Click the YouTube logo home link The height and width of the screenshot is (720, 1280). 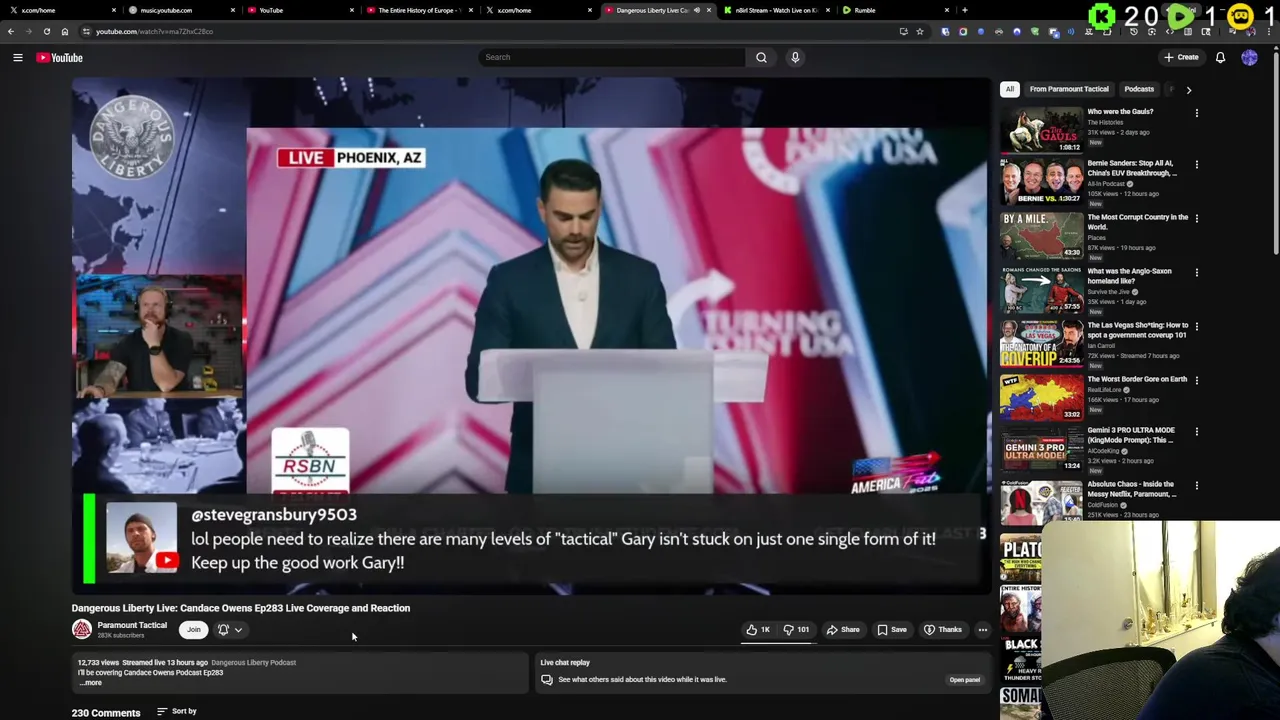59,58
